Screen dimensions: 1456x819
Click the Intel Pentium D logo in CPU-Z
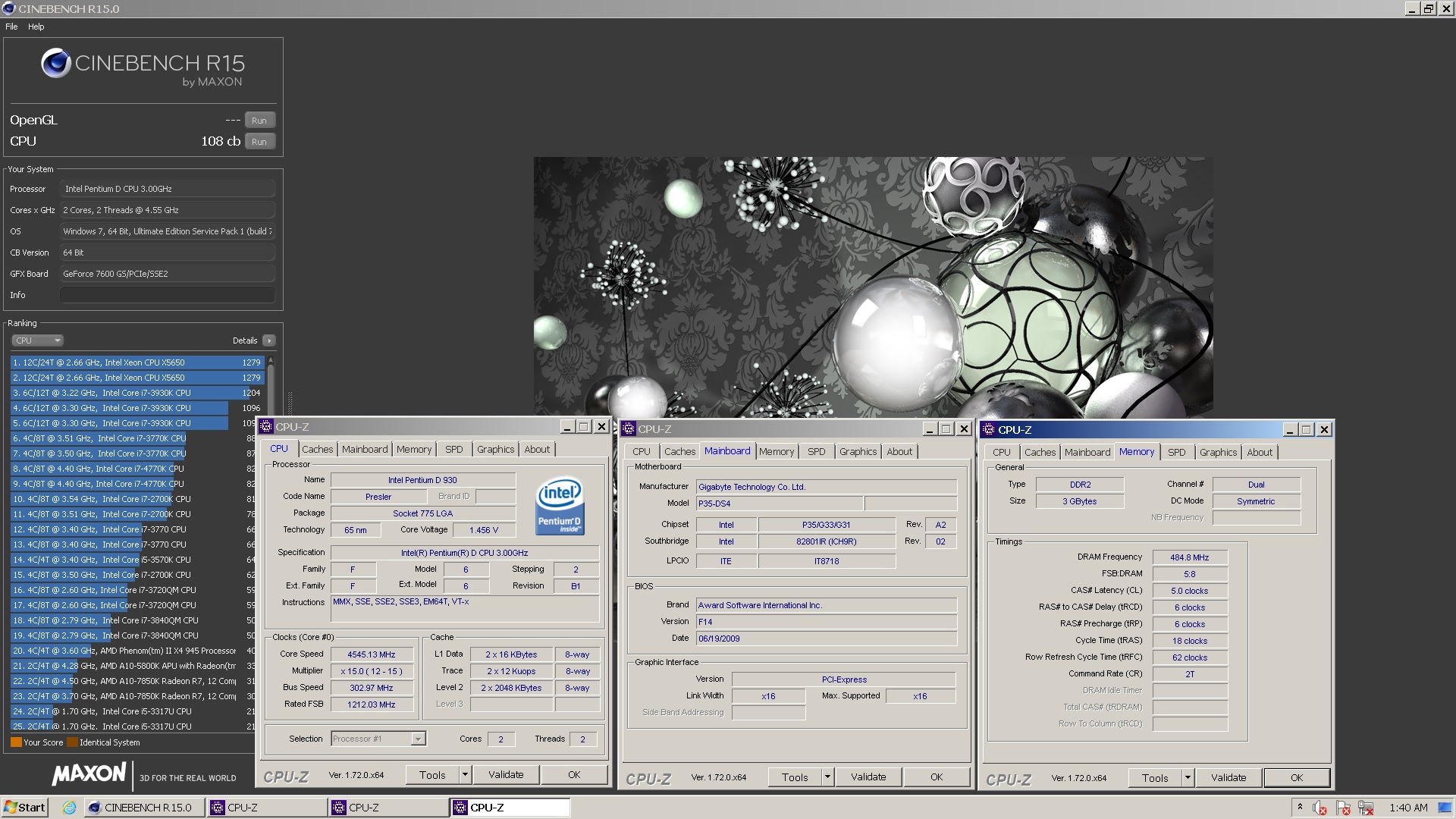[560, 505]
